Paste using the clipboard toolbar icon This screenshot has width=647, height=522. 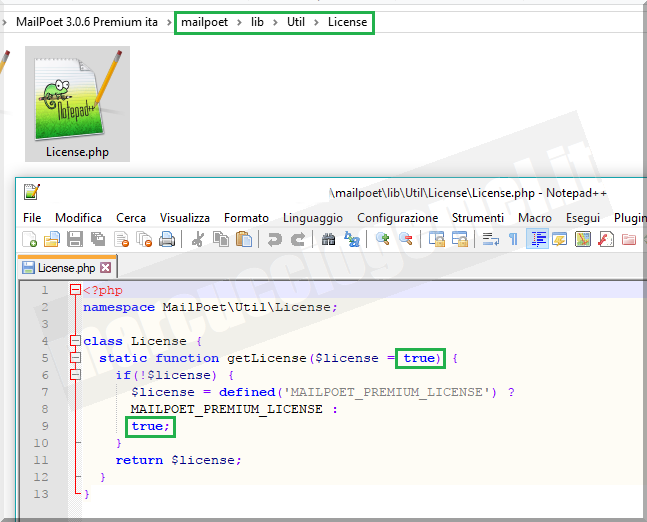[244, 239]
